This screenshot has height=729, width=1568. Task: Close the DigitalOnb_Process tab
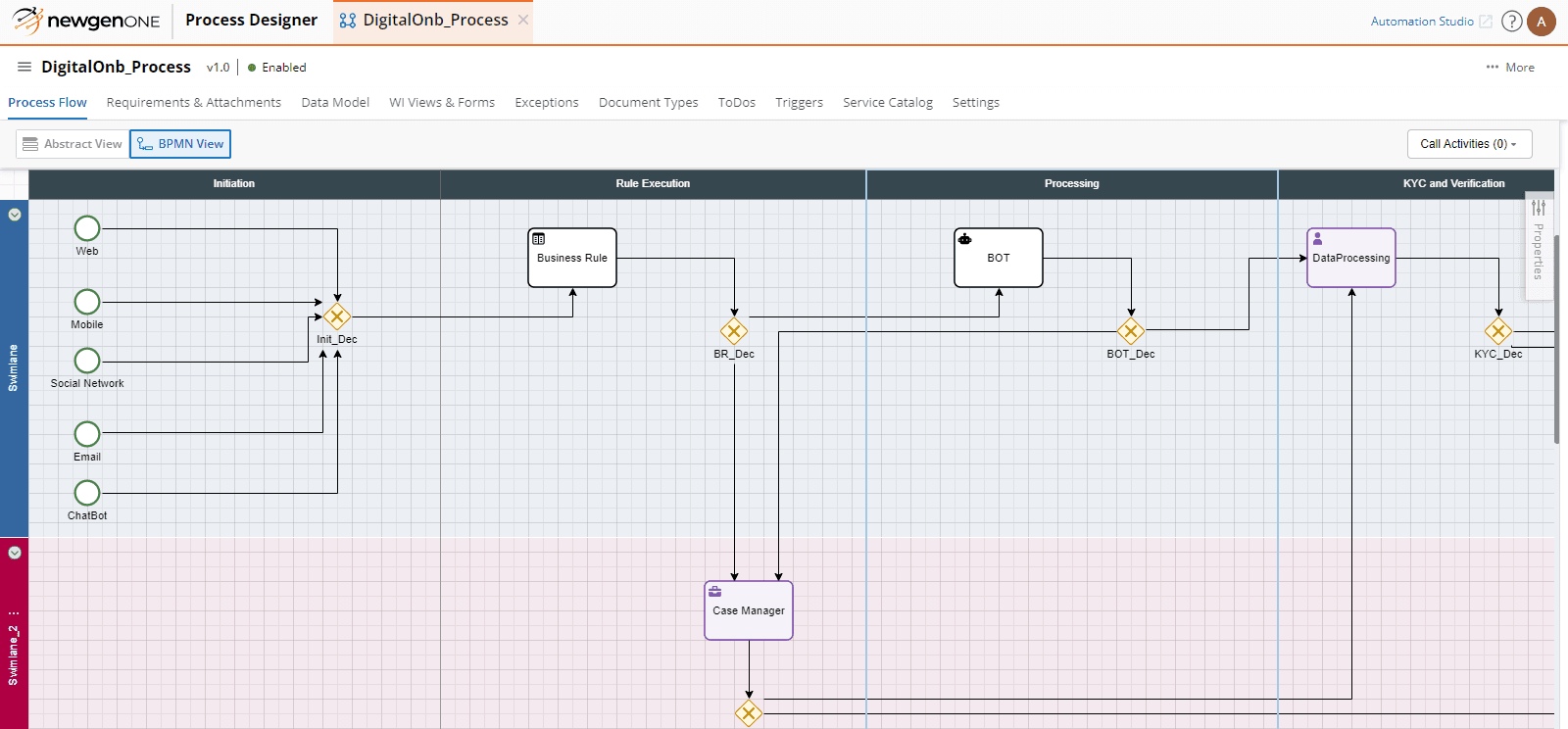(523, 20)
